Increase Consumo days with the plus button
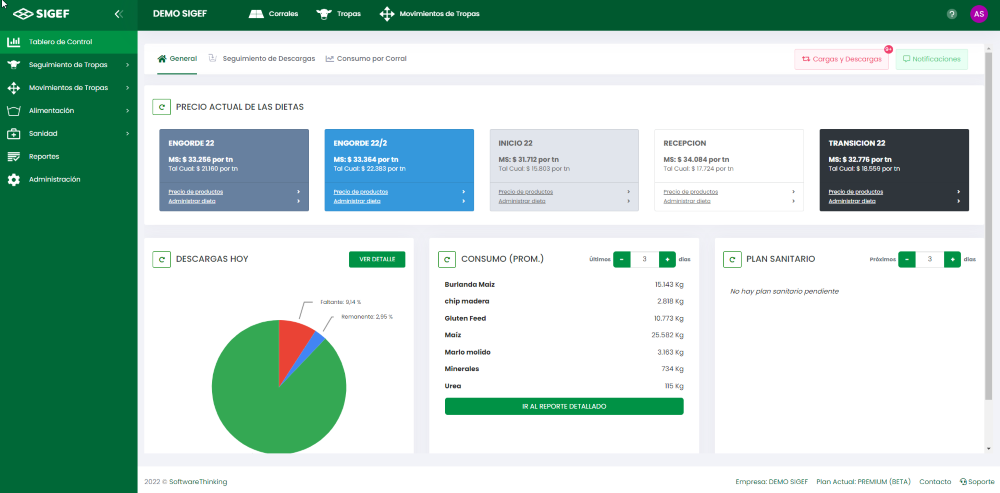The height and width of the screenshot is (493, 1000). (x=668, y=259)
